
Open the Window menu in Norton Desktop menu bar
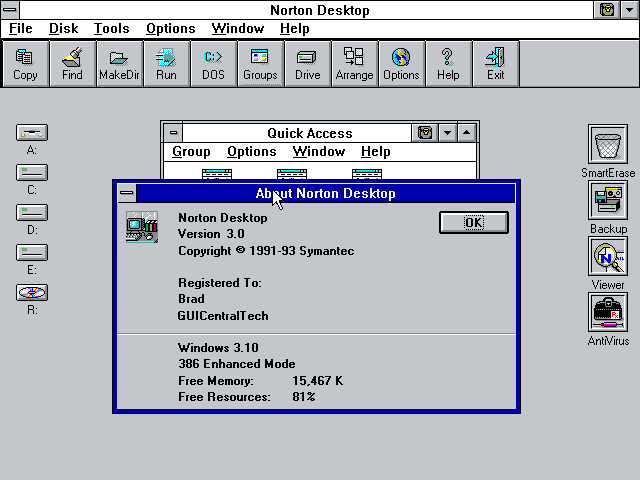coord(238,29)
